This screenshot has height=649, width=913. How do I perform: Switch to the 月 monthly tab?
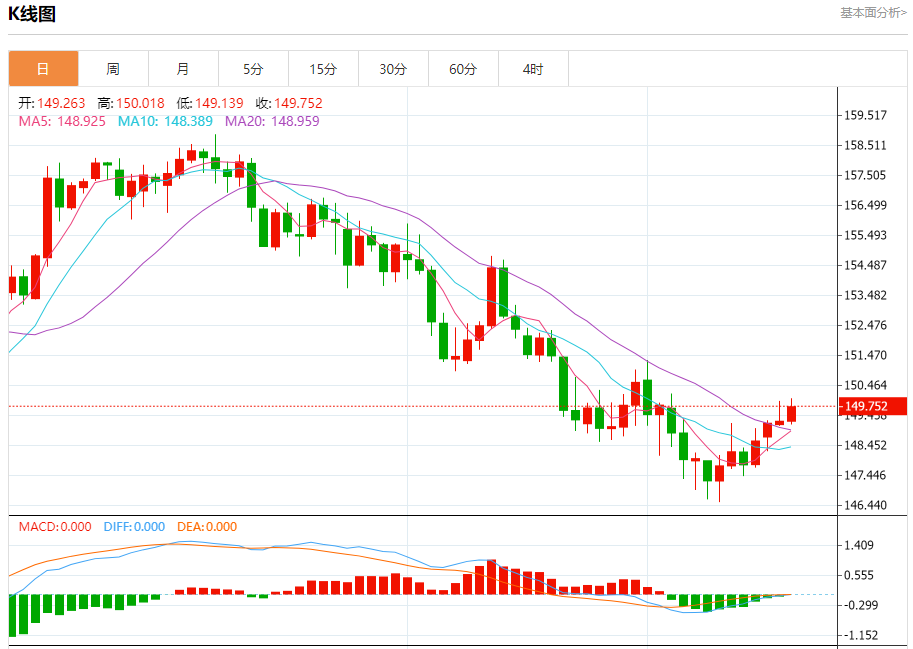point(183,69)
